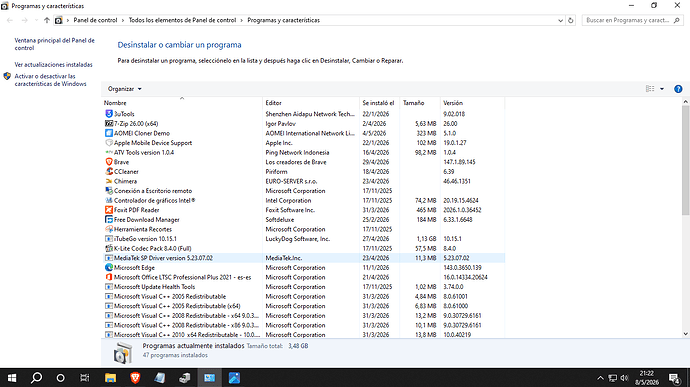Expand the view options dropdown arrow
The height and width of the screenshot is (387, 690).
click(662, 89)
